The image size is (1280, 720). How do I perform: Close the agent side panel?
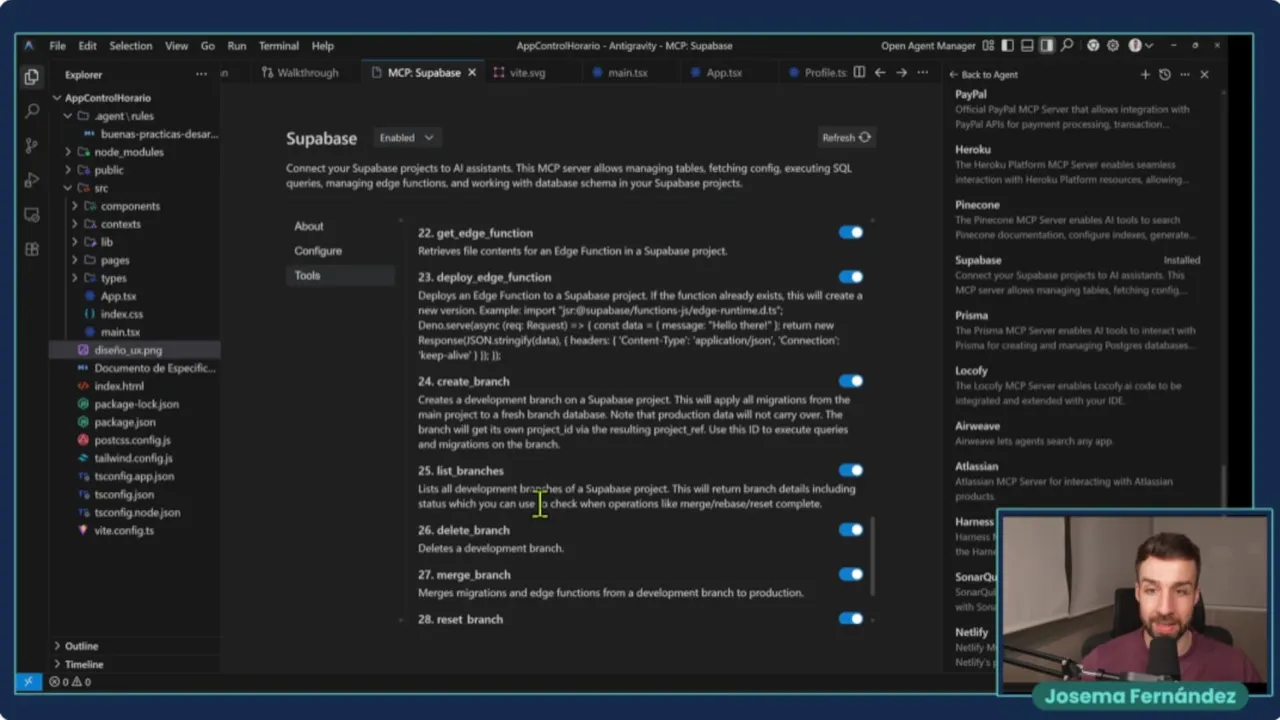1204,75
